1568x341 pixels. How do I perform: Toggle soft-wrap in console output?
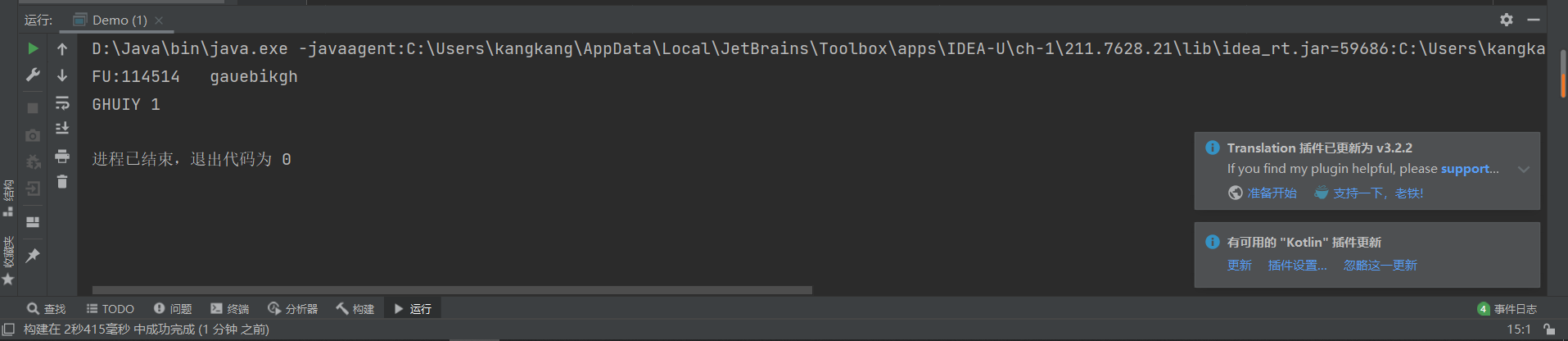tap(62, 102)
